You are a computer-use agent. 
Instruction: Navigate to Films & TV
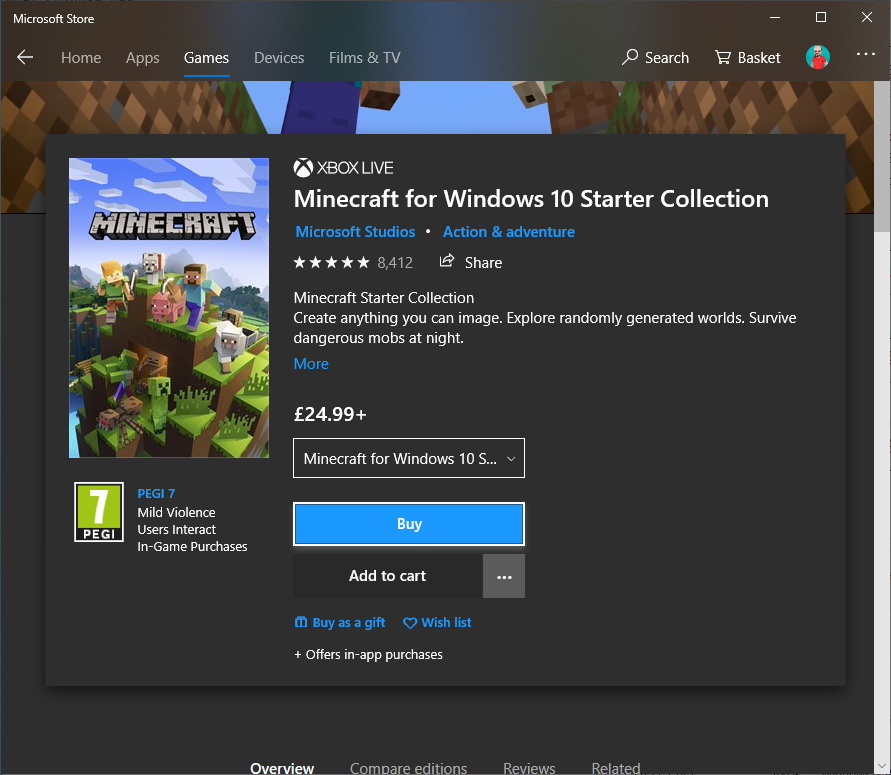coord(364,57)
